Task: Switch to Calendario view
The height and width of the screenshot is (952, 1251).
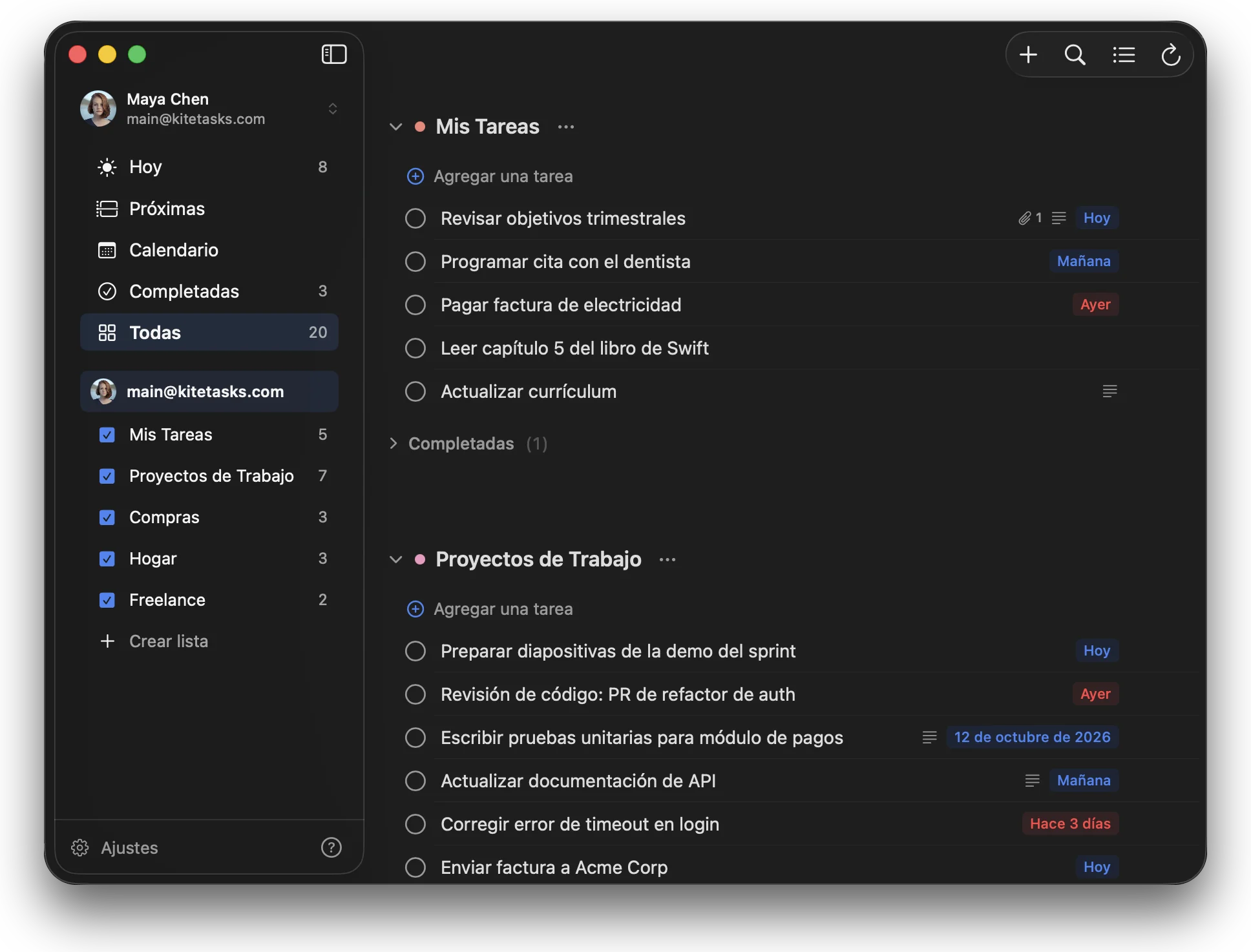Action: (209, 250)
